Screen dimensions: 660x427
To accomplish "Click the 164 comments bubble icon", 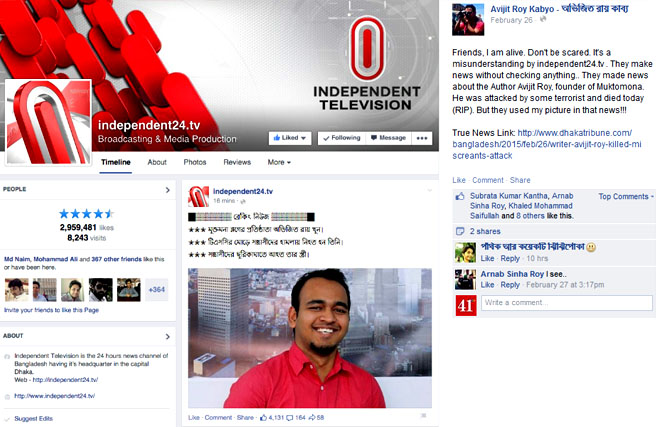I will (x=290, y=418).
